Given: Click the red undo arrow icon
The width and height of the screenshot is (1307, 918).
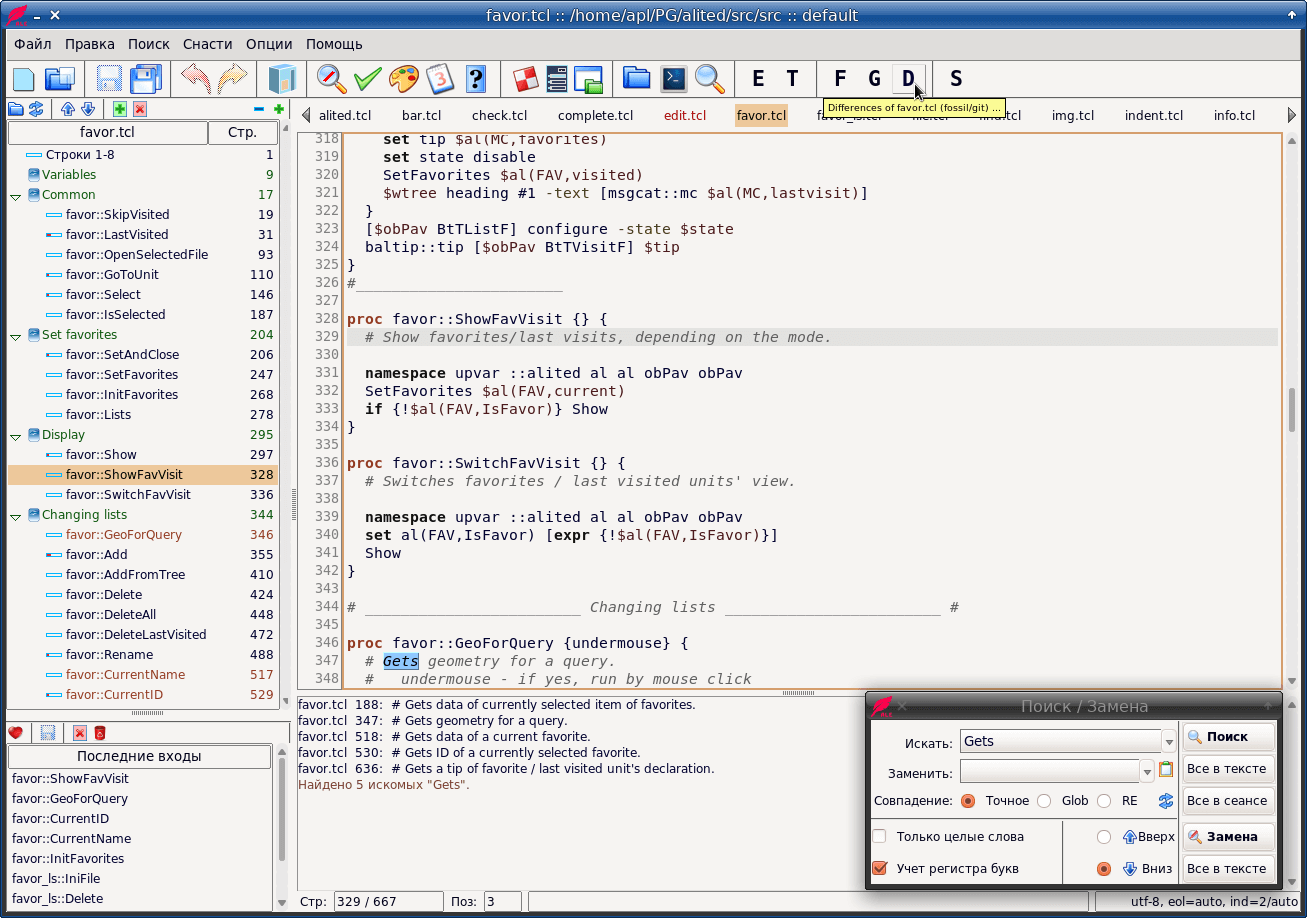Looking at the screenshot, I should [196, 78].
